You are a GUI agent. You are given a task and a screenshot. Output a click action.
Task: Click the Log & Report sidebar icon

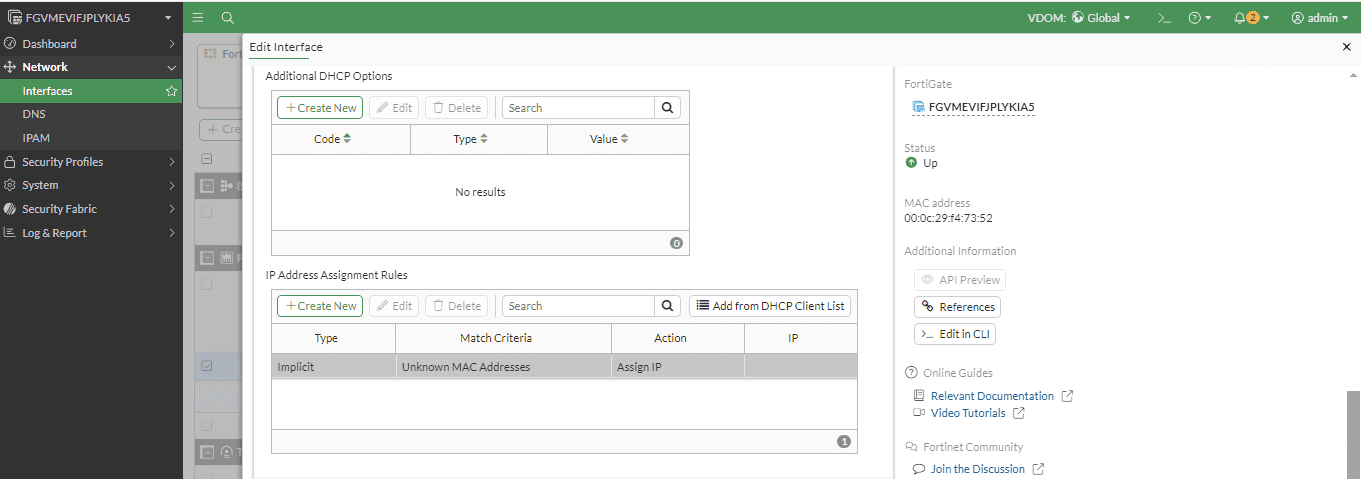(10, 233)
